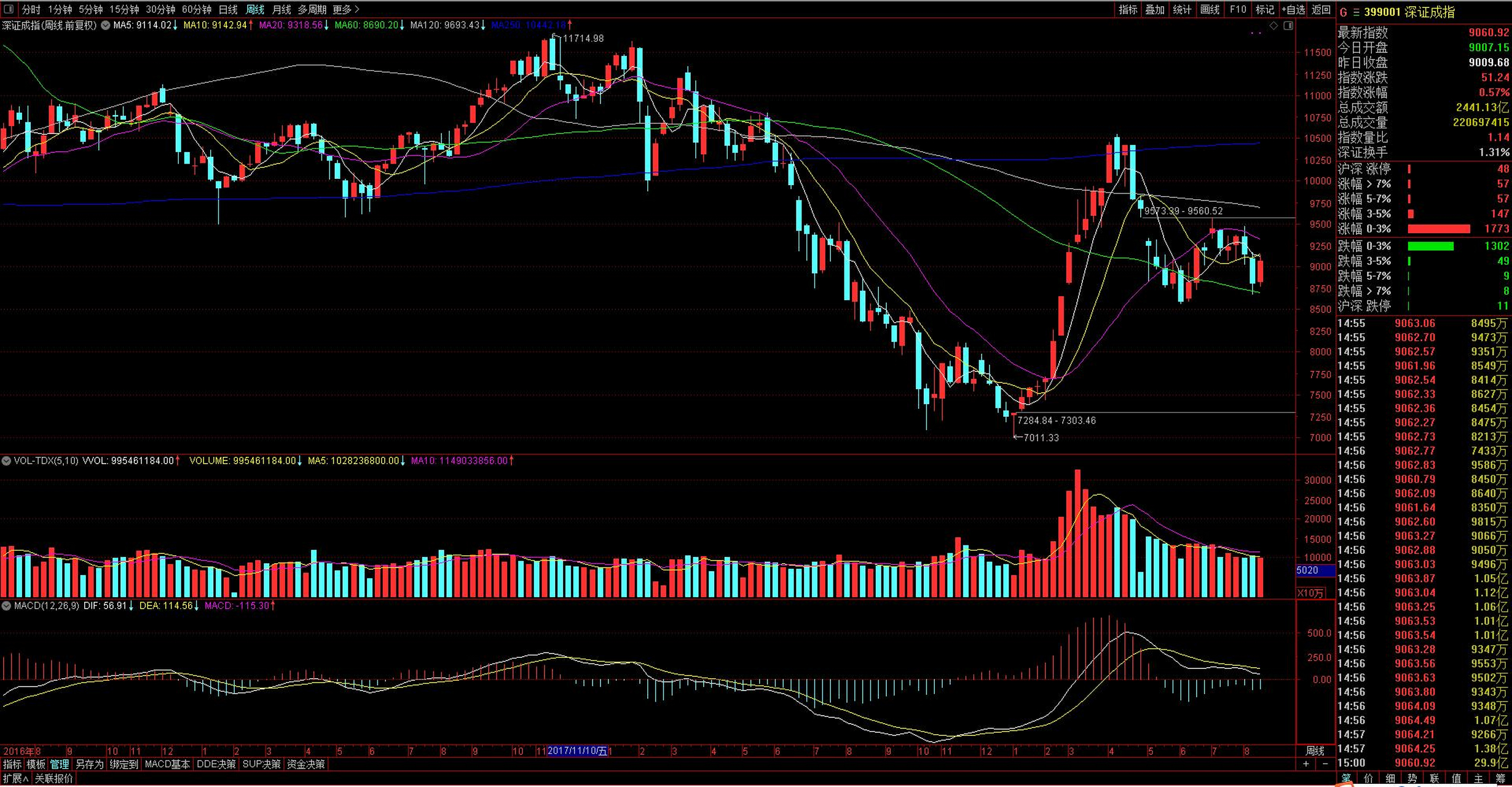Click 另存为 save-as option

point(89,764)
